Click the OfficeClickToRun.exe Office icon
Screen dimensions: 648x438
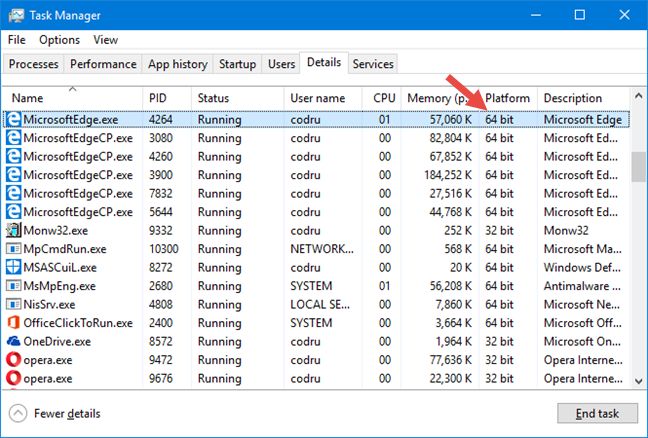point(13,323)
